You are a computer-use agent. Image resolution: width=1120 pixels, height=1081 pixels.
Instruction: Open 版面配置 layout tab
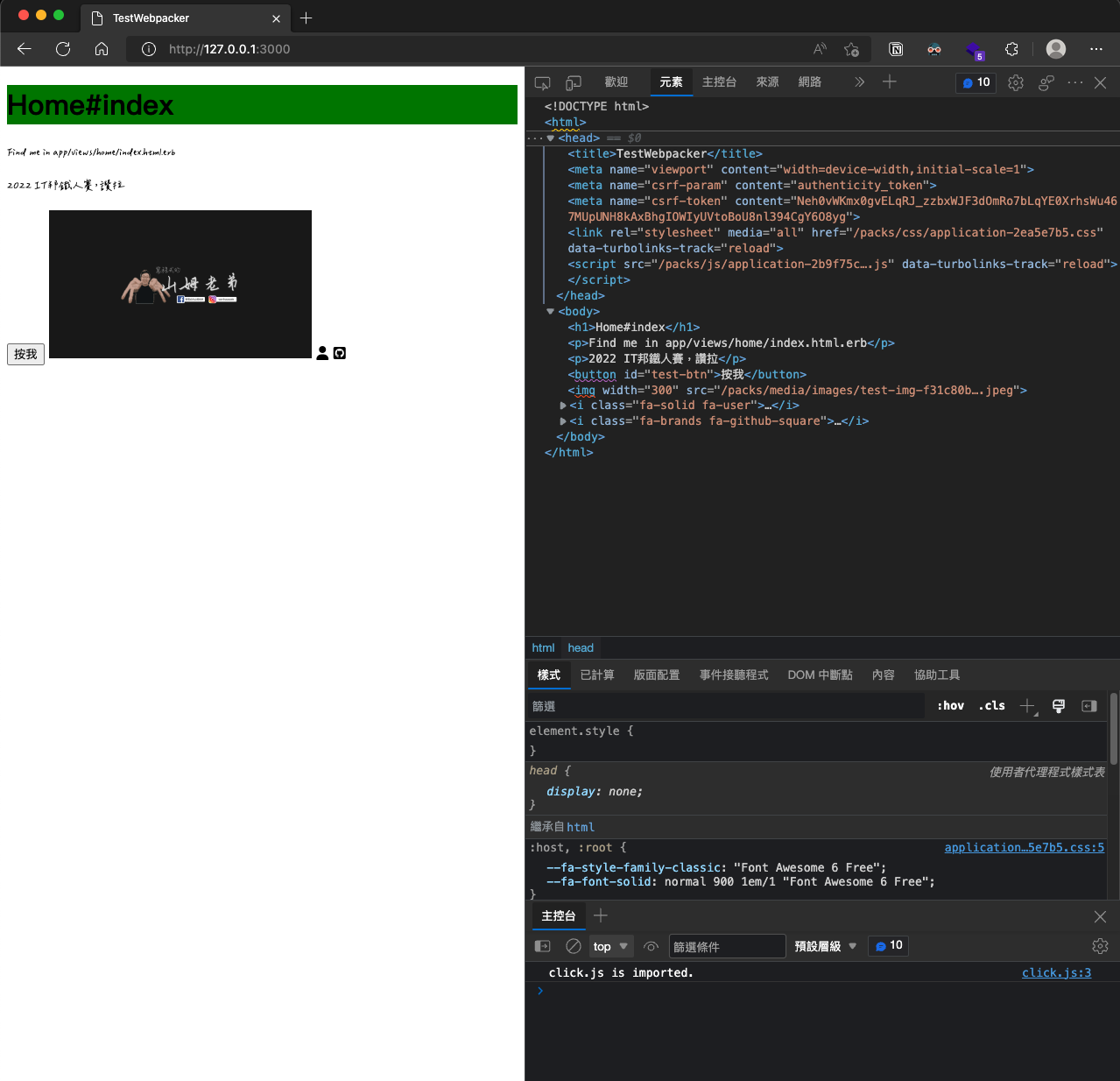click(x=657, y=675)
